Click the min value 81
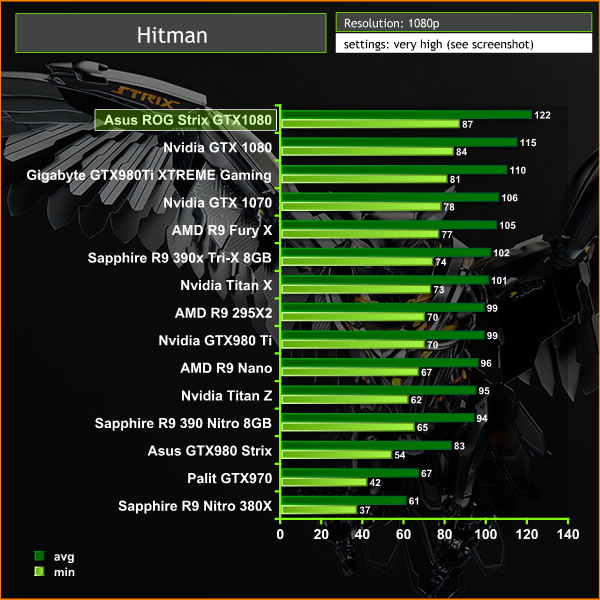 point(455,179)
